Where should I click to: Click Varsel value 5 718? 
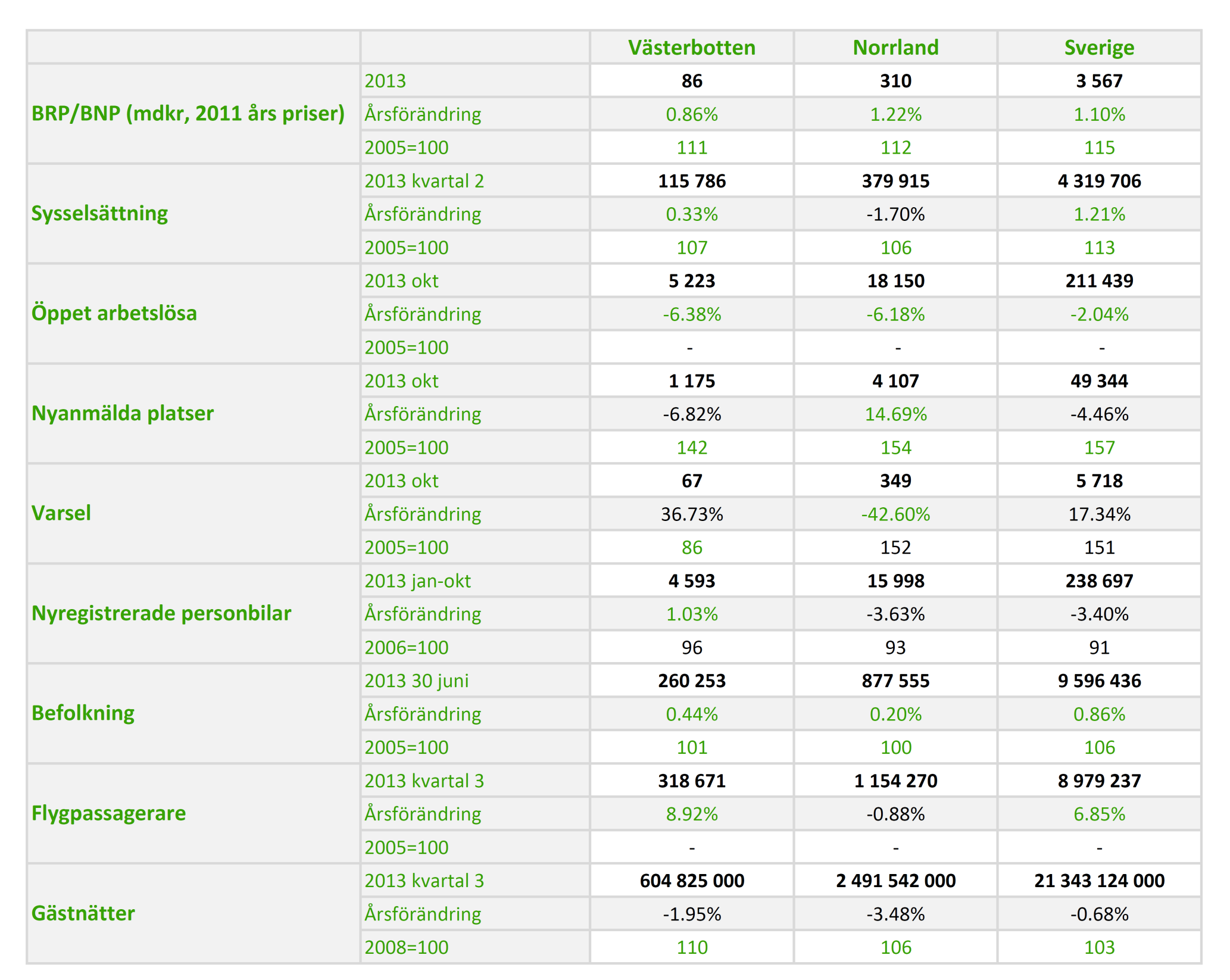(x=1099, y=481)
